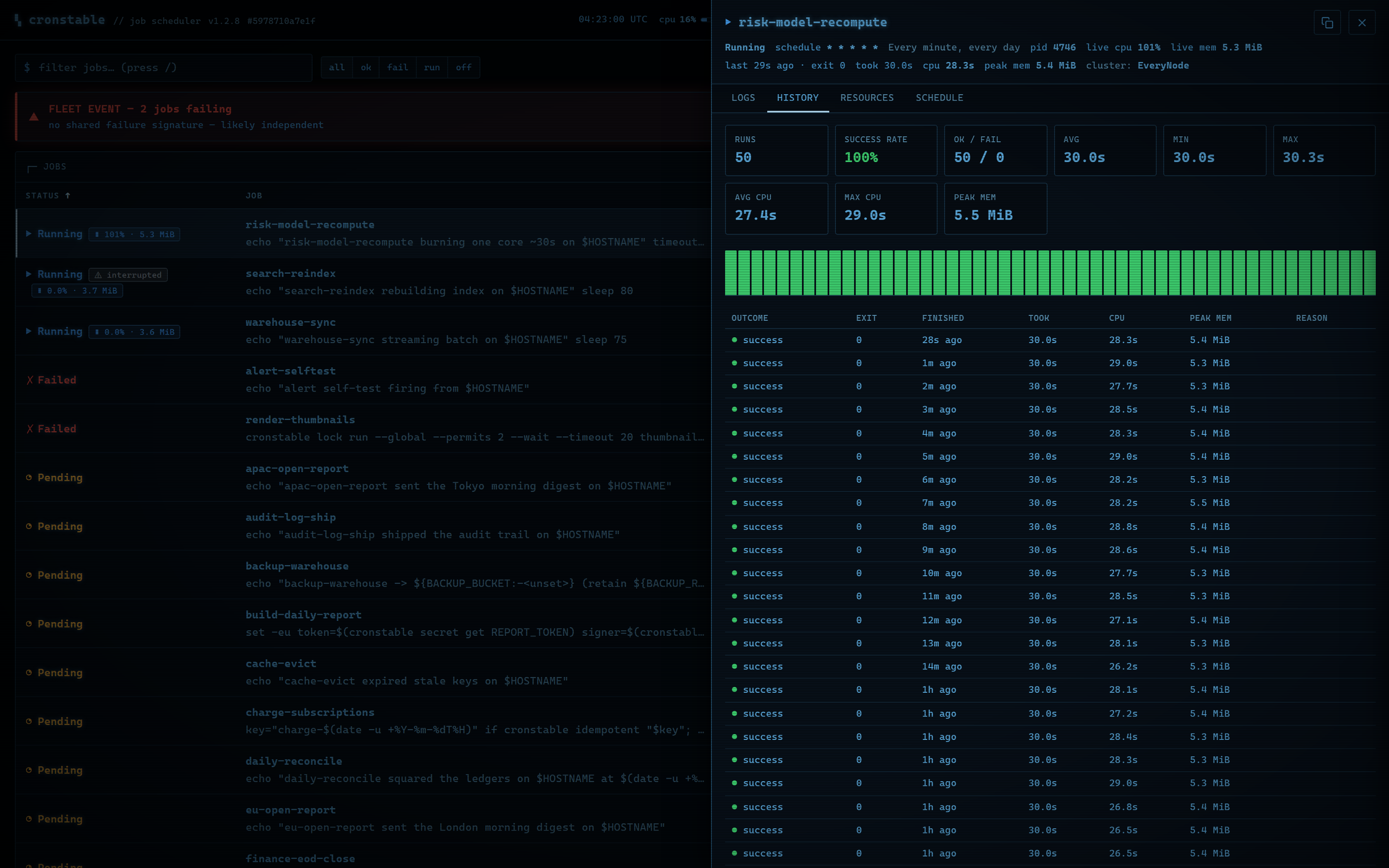Viewport: 1389px width, 868px height.
Task: Click the SUCCESS RATE 100% card
Action: [x=885, y=150]
